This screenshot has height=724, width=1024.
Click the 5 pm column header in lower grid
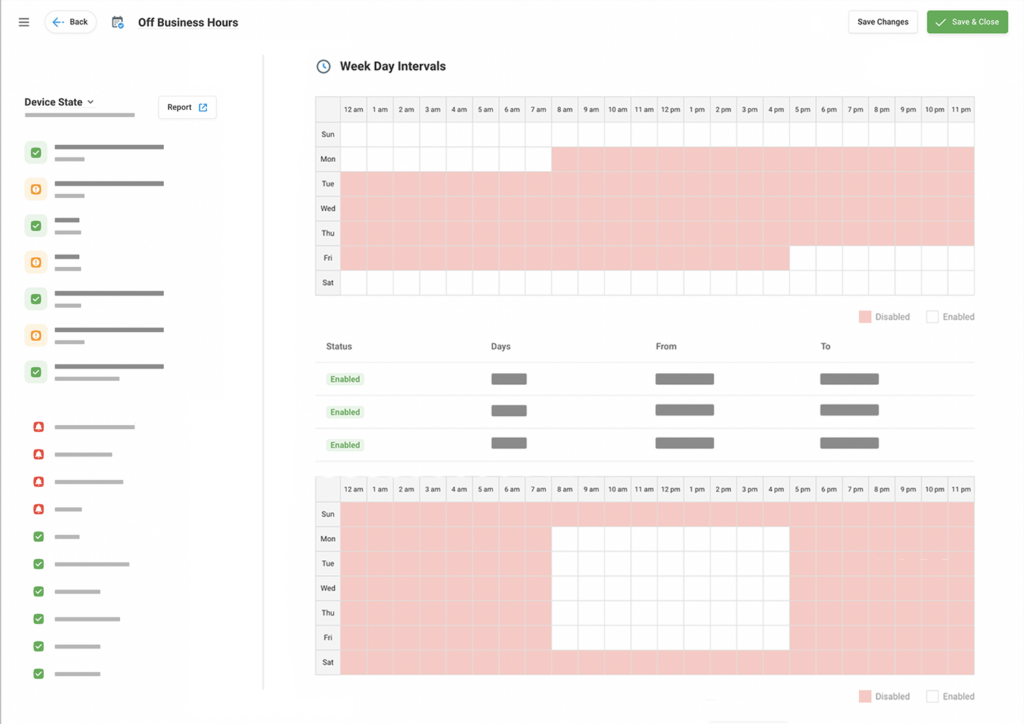point(803,490)
